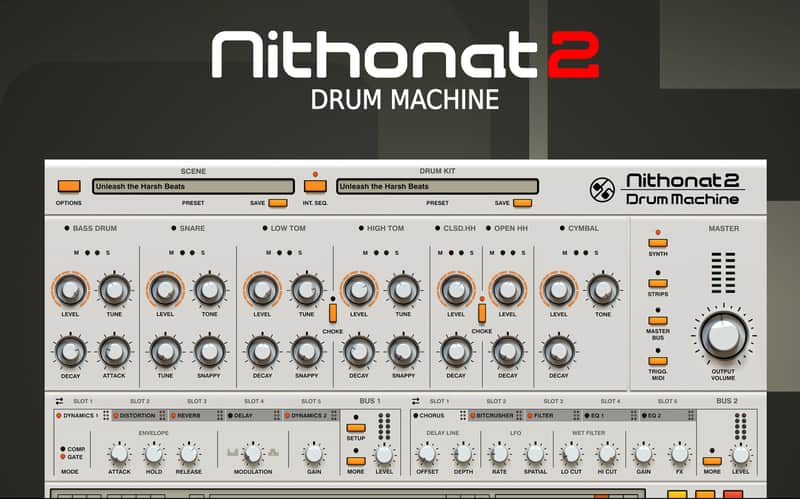Screen dimensions: 800x499
Task: Adjust the Low Tom Tune knob
Action: click(307, 290)
